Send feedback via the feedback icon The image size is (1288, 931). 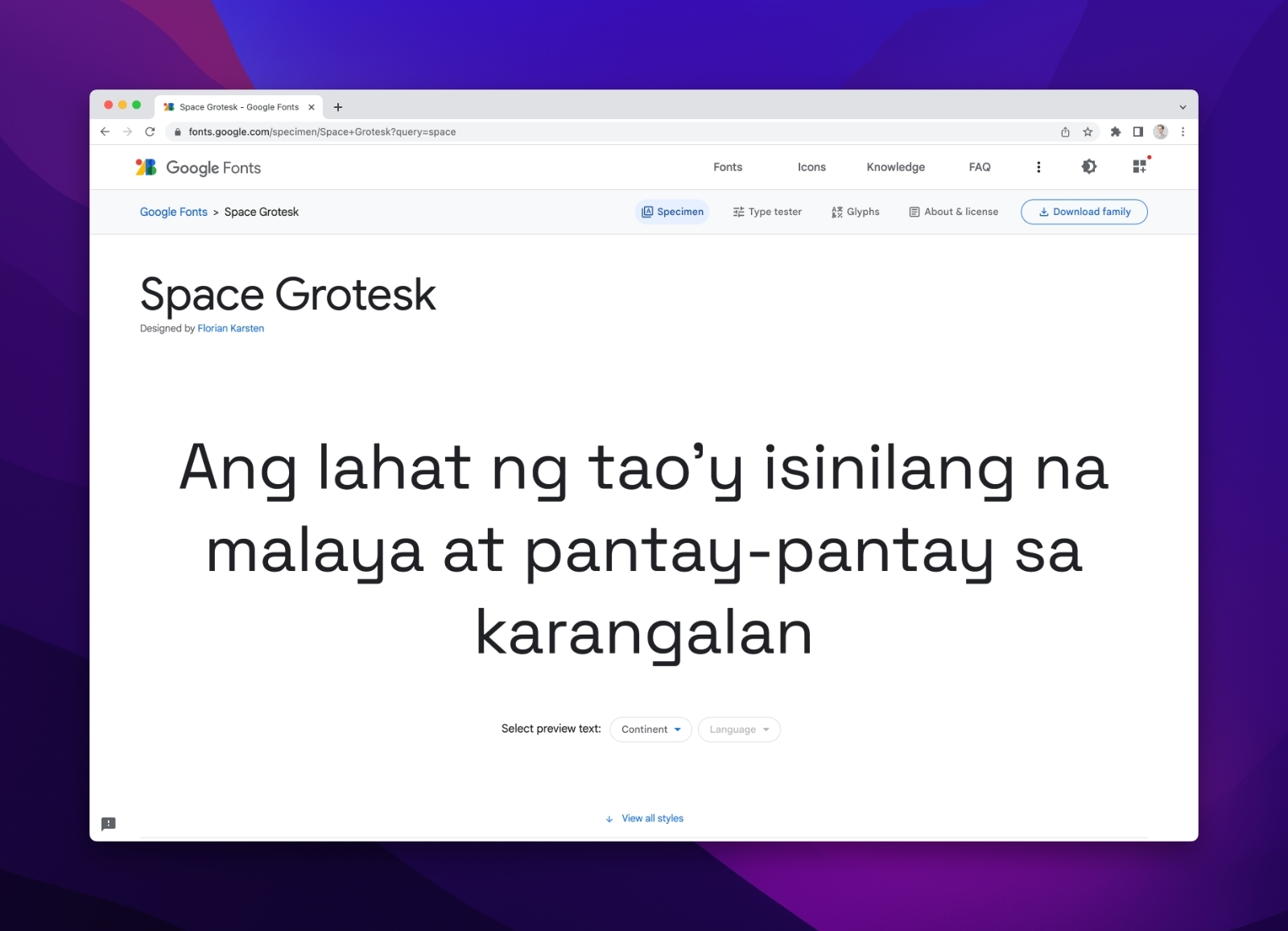[x=109, y=824]
